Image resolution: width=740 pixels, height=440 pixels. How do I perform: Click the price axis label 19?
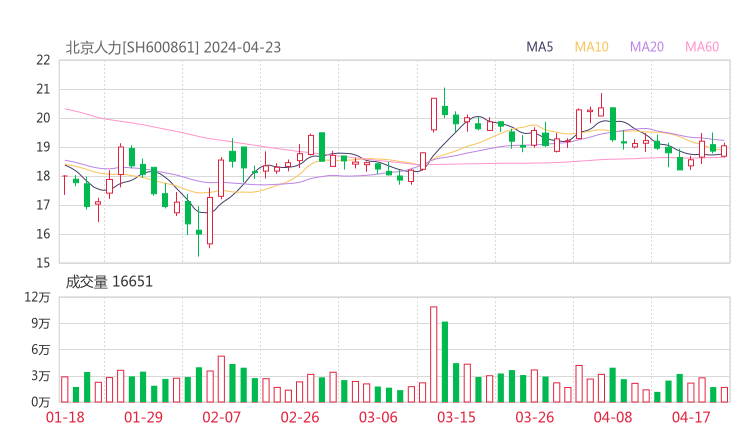pyautogui.click(x=43, y=147)
